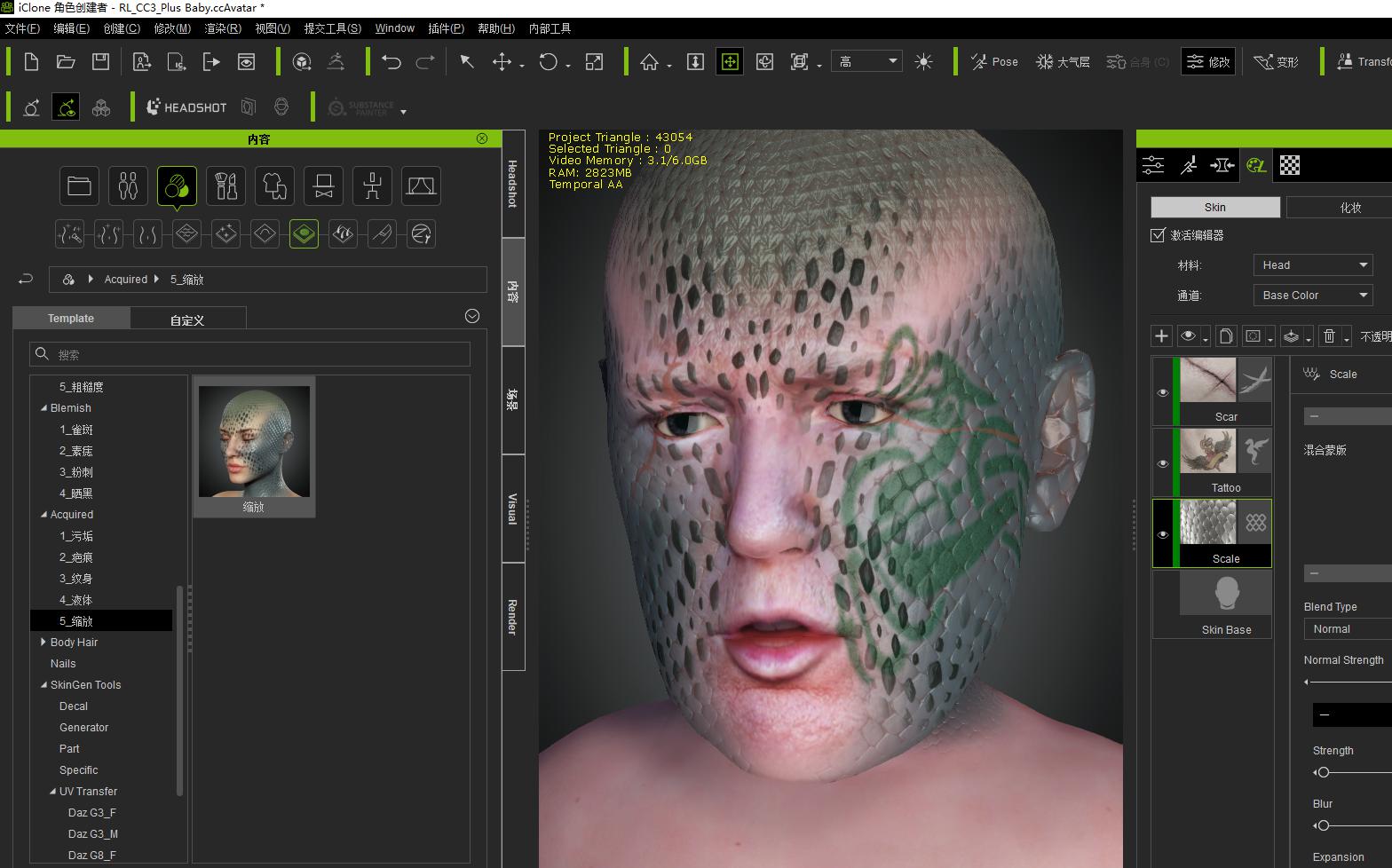Open the Head material dropdown
This screenshot has height=868, width=1392.
click(1313, 264)
